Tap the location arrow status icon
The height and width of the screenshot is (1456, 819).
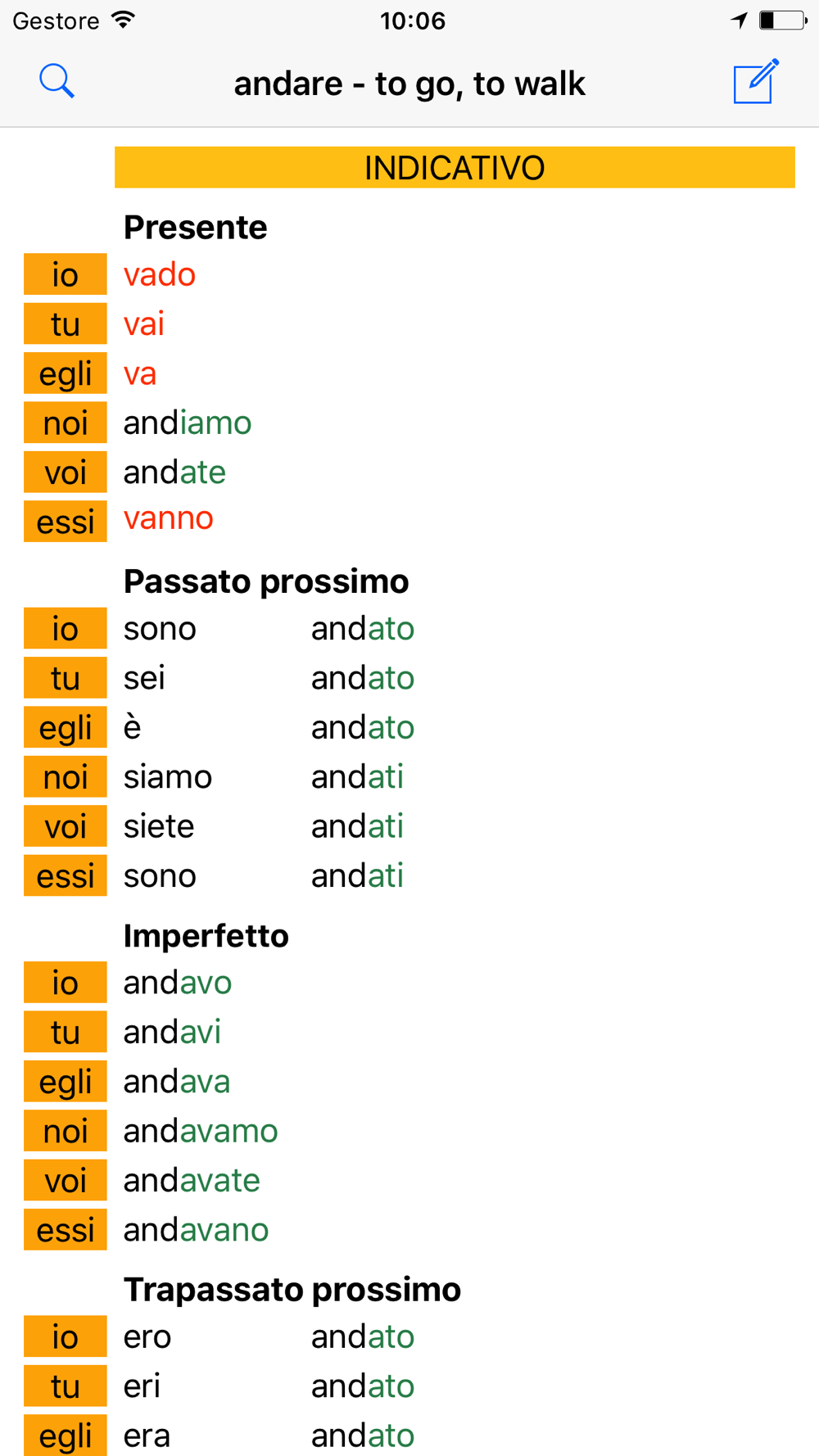pos(740,20)
